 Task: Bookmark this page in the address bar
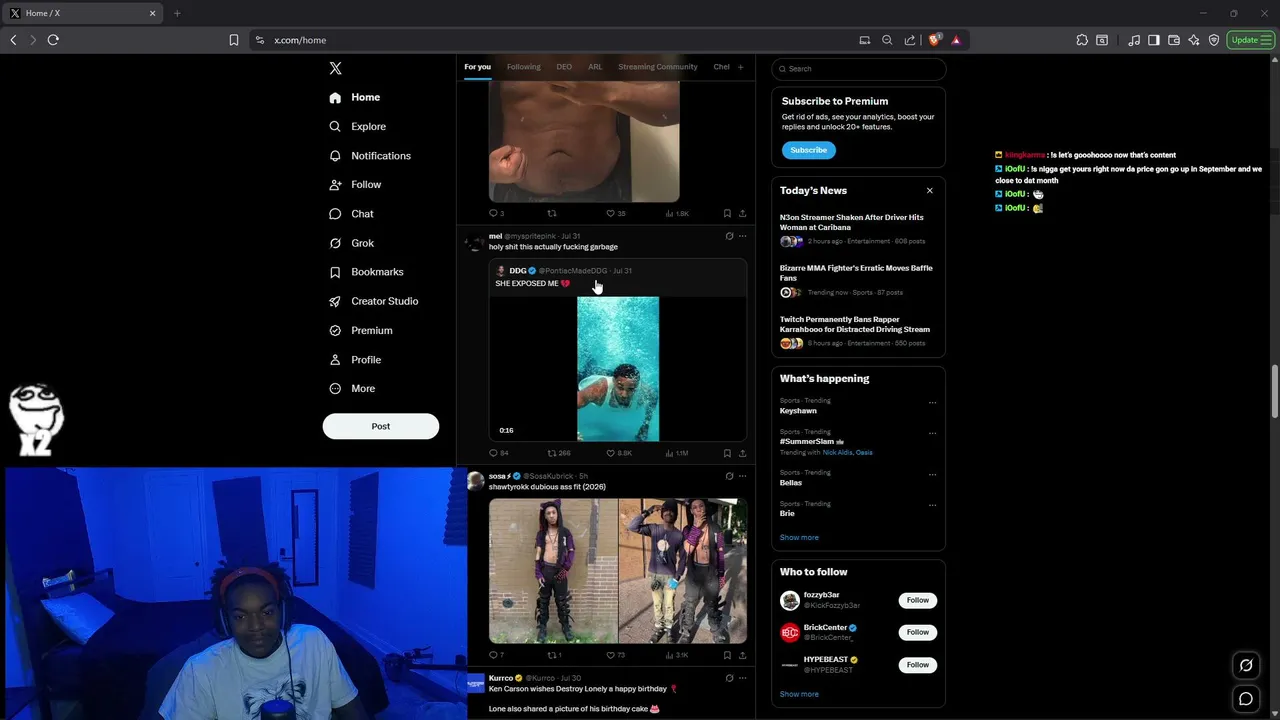click(234, 40)
